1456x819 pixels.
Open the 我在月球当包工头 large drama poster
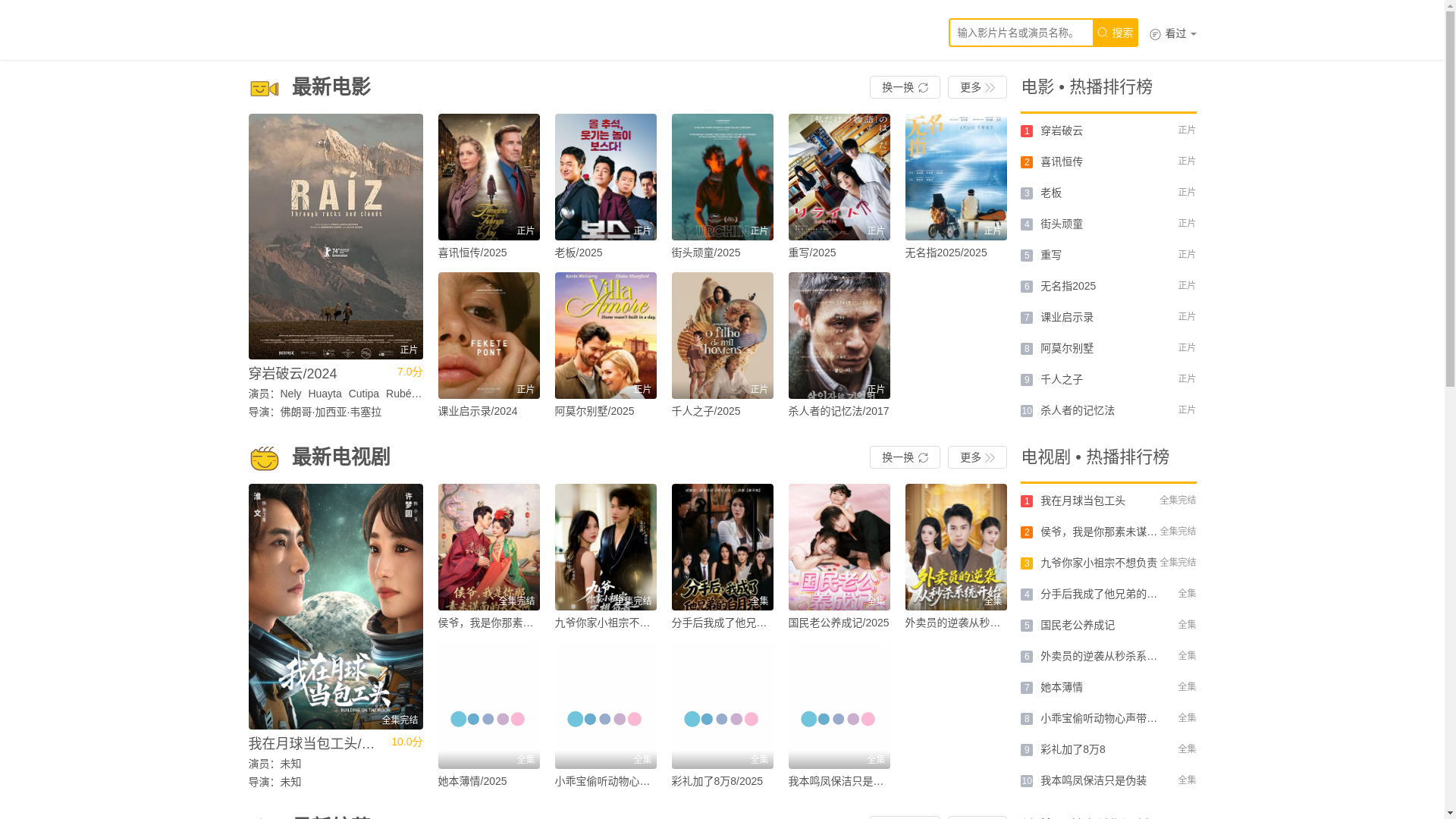(x=335, y=606)
